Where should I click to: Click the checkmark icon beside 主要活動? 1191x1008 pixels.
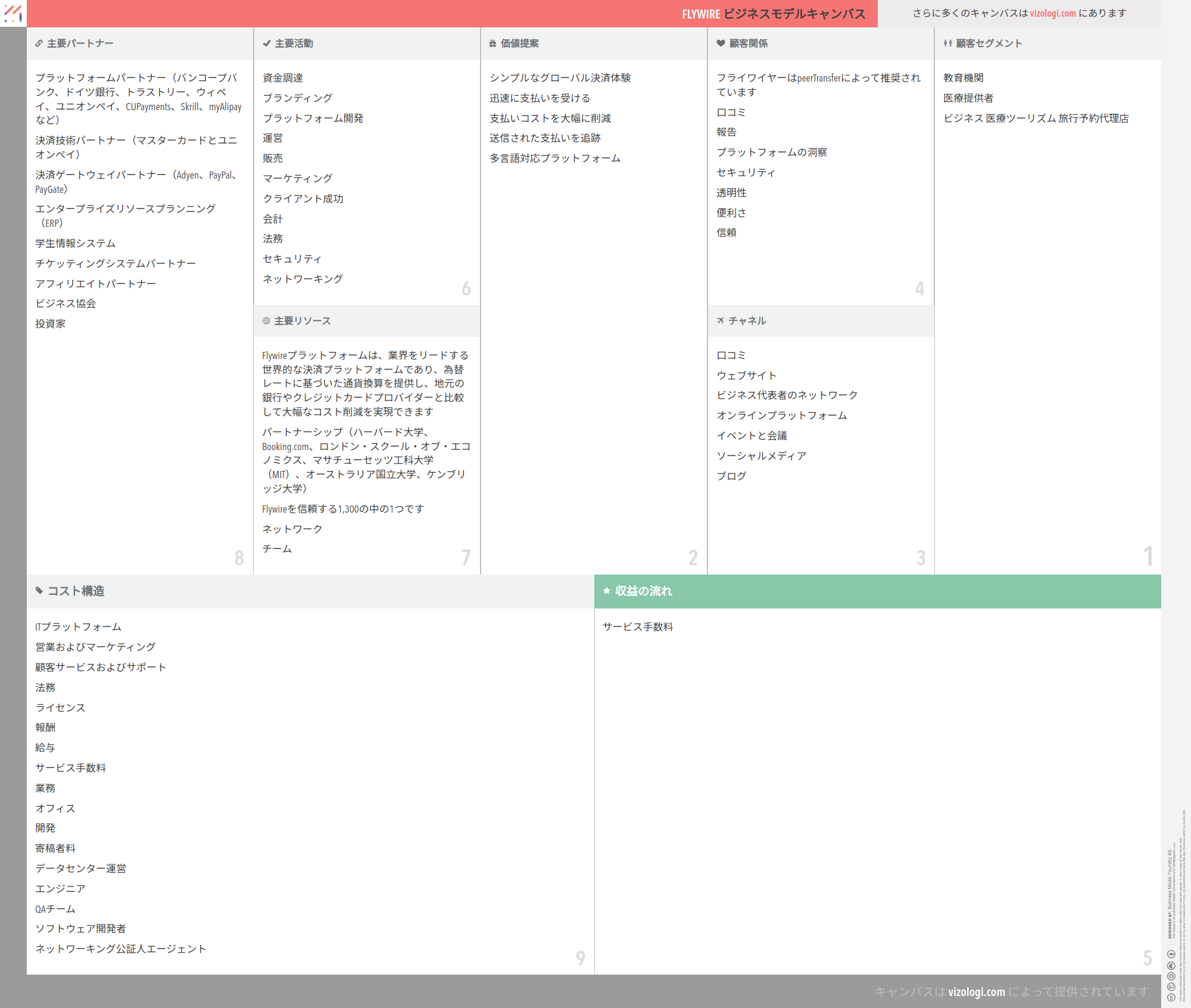click(x=267, y=43)
